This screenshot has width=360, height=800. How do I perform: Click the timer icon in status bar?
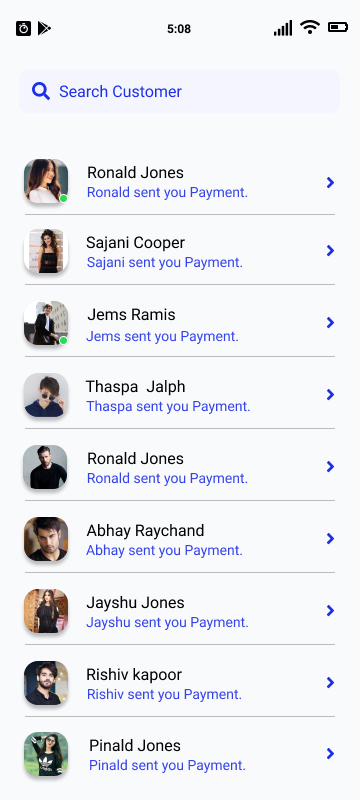click(x=23, y=28)
